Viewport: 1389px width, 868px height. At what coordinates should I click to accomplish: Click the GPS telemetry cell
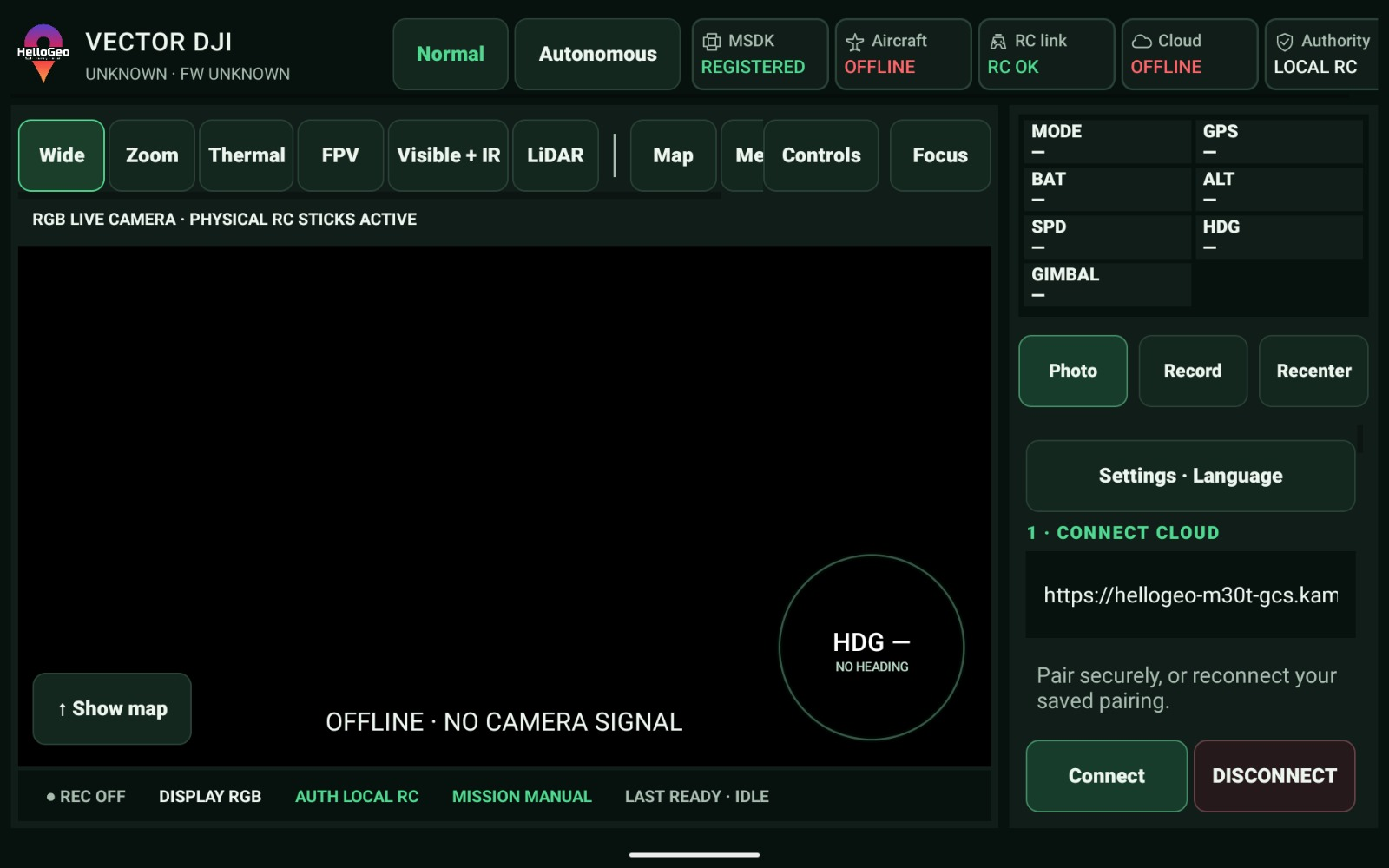[x=1279, y=141]
